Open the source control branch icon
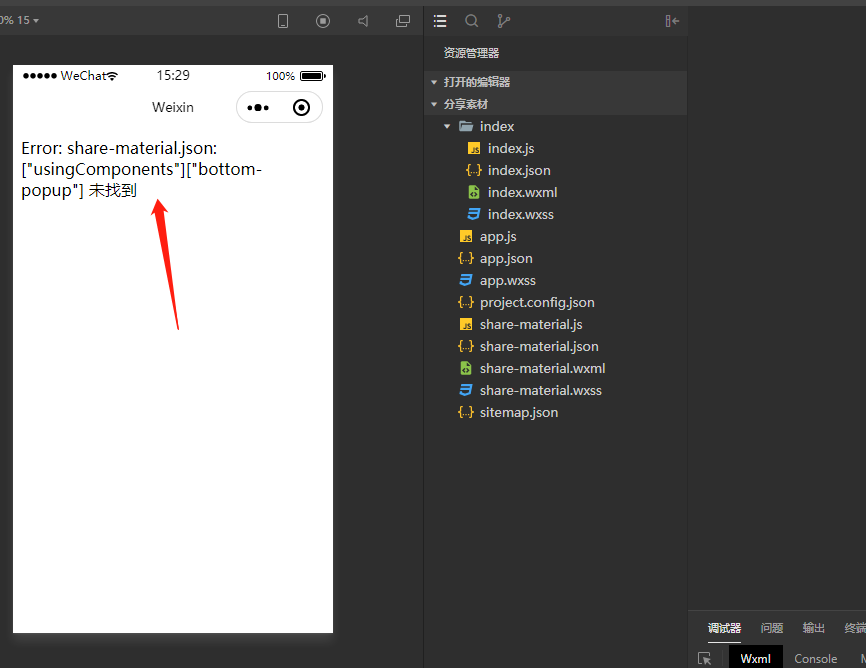Image resolution: width=866 pixels, height=668 pixels. (x=503, y=21)
